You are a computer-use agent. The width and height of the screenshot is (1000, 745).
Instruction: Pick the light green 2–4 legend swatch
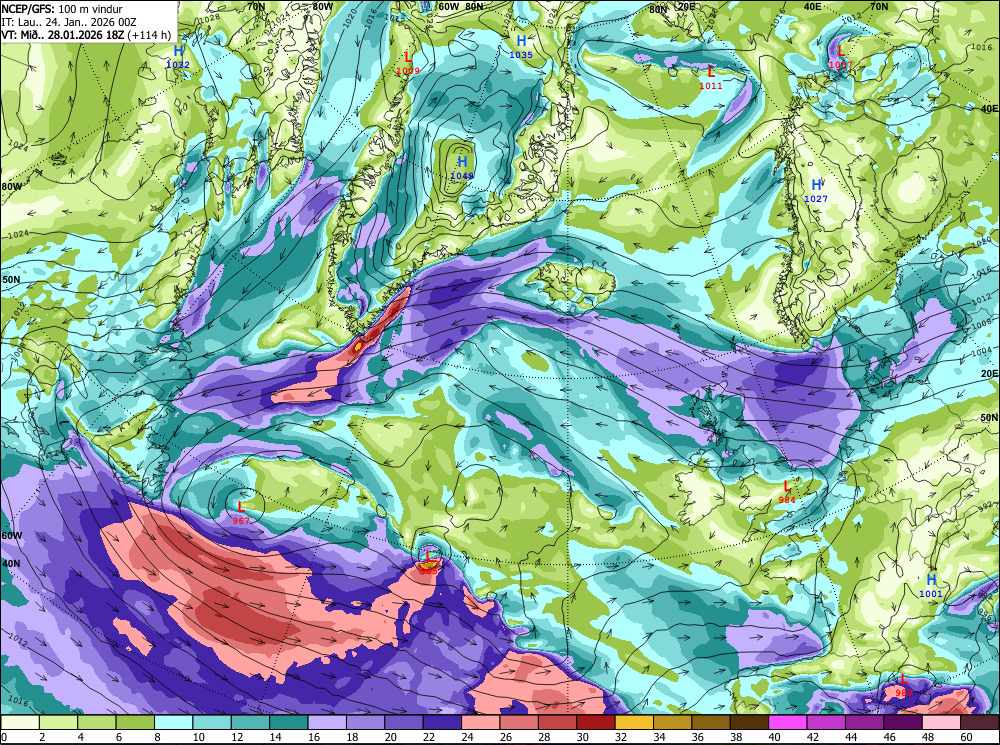(x=59, y=722)
